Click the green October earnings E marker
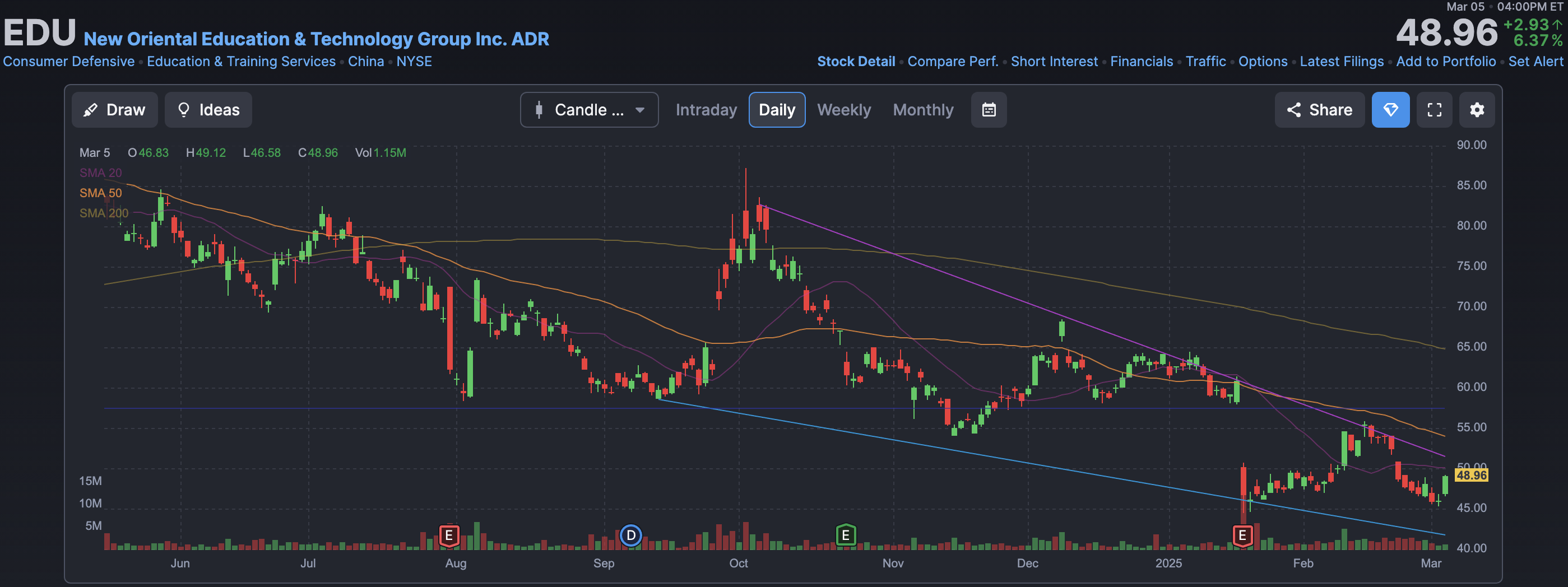This screenshot has width=1568, height=587. point(846,535)
